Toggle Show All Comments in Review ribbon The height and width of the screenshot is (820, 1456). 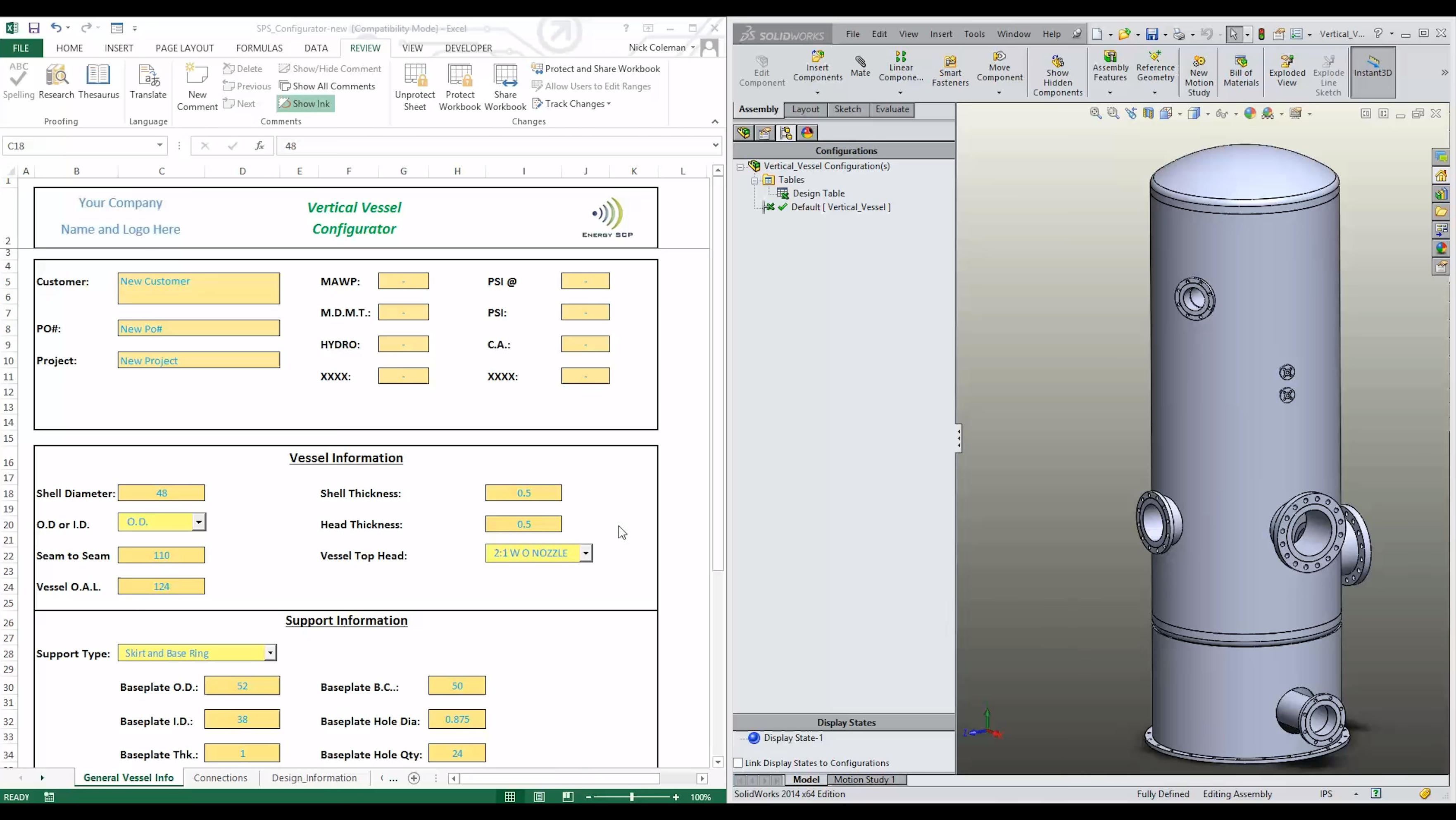click(328, 86)
